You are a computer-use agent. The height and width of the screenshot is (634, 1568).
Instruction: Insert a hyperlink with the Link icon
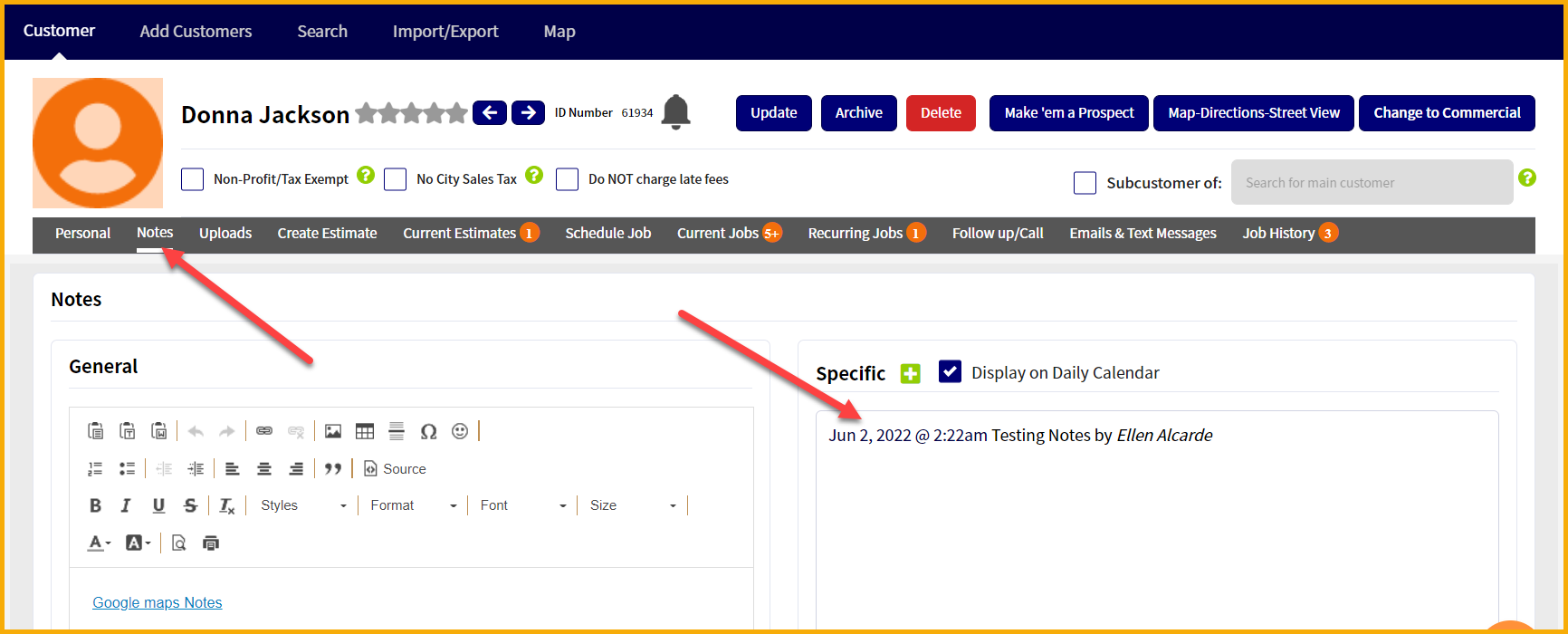point(264,431)
